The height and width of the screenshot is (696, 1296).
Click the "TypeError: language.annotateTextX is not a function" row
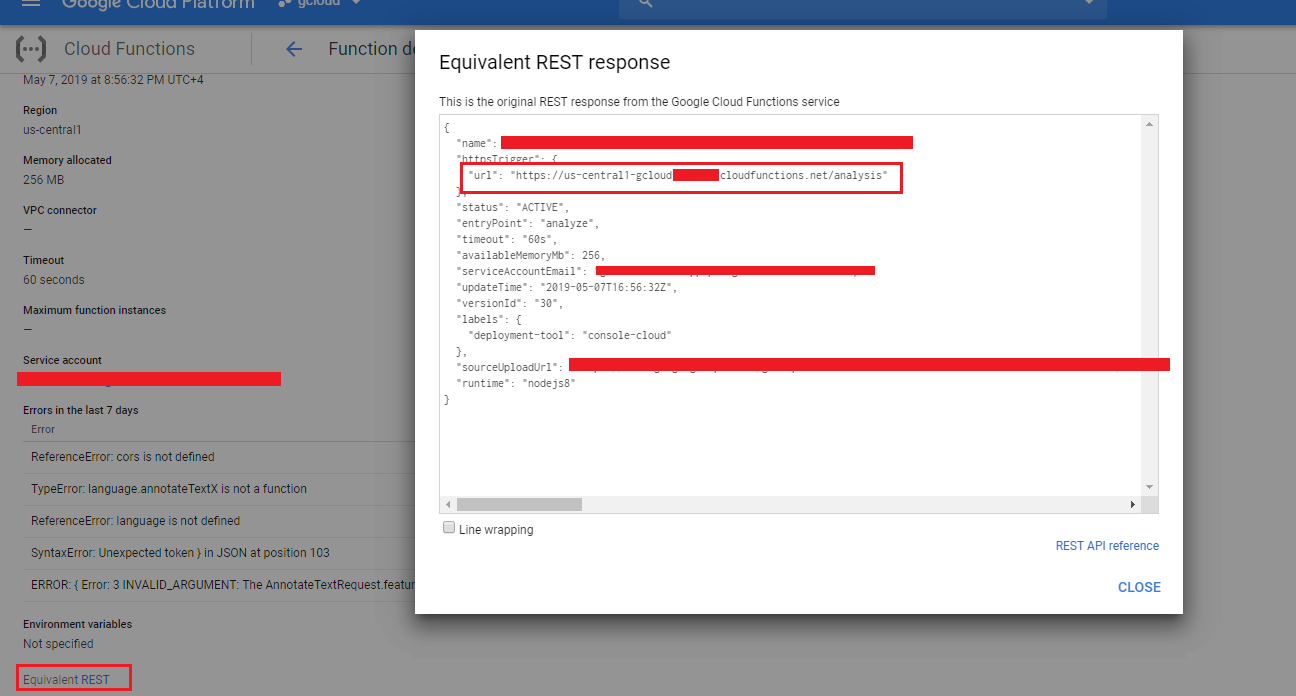point(220,489)
